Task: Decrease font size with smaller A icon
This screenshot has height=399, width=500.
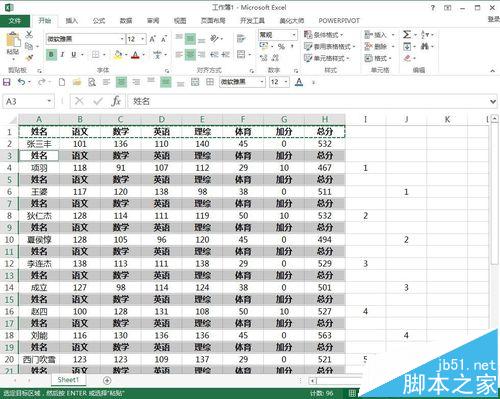Action: [164, 39]
